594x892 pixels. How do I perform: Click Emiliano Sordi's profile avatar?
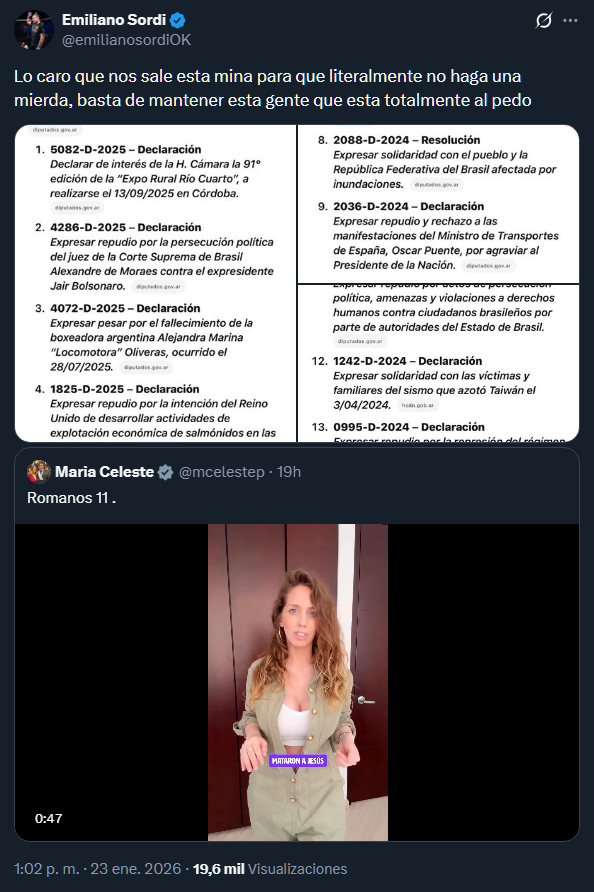click(x=34, y=30)
